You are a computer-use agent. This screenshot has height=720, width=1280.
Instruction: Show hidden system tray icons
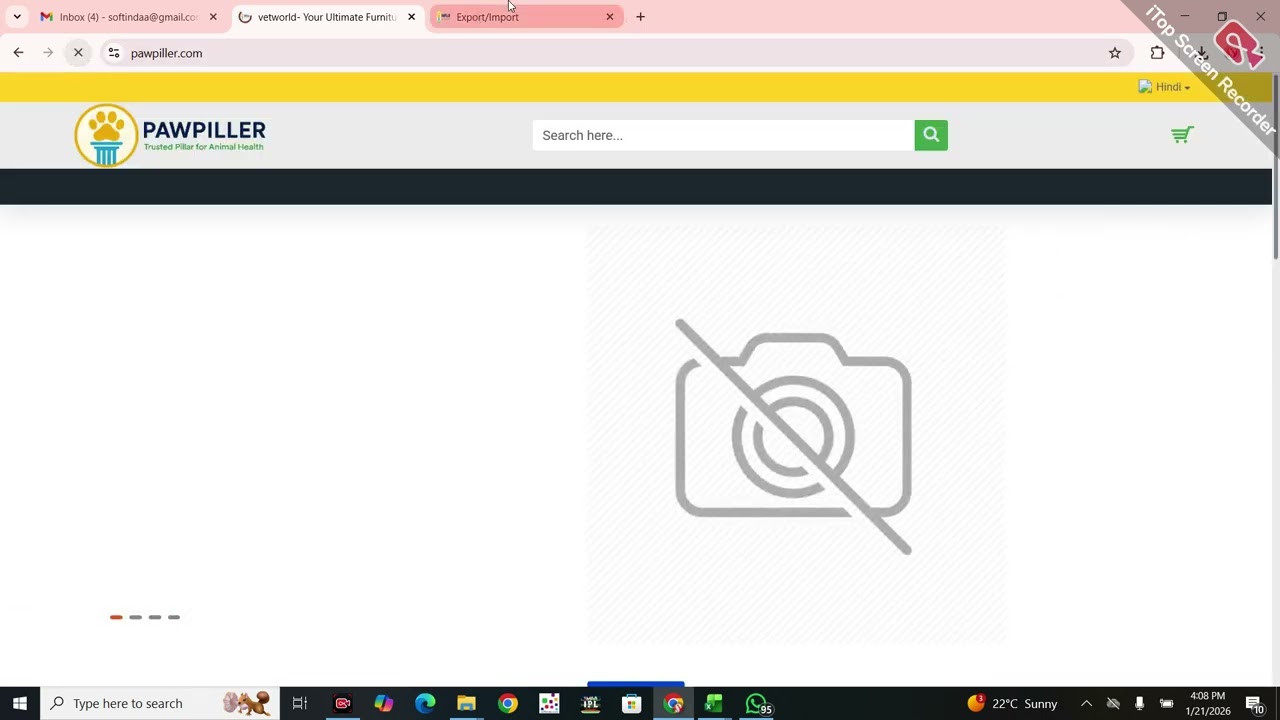coord(1086,703)
